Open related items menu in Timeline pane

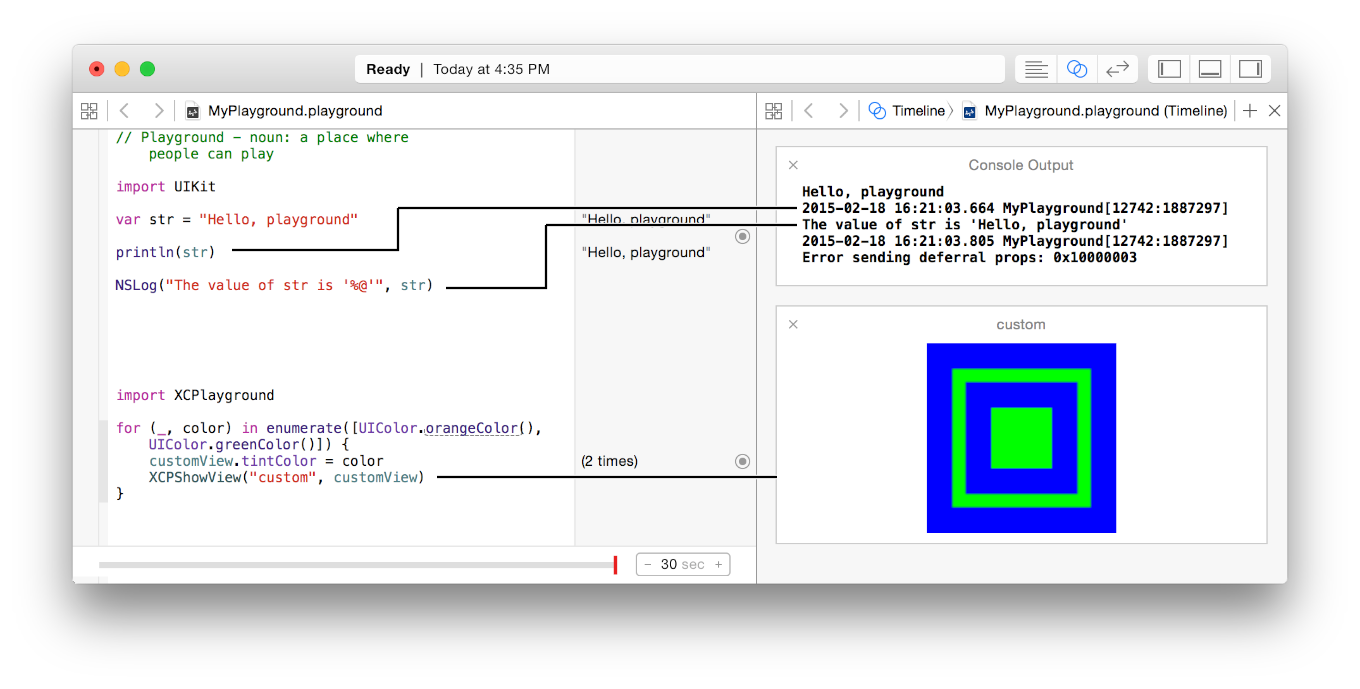pos(773,111)
